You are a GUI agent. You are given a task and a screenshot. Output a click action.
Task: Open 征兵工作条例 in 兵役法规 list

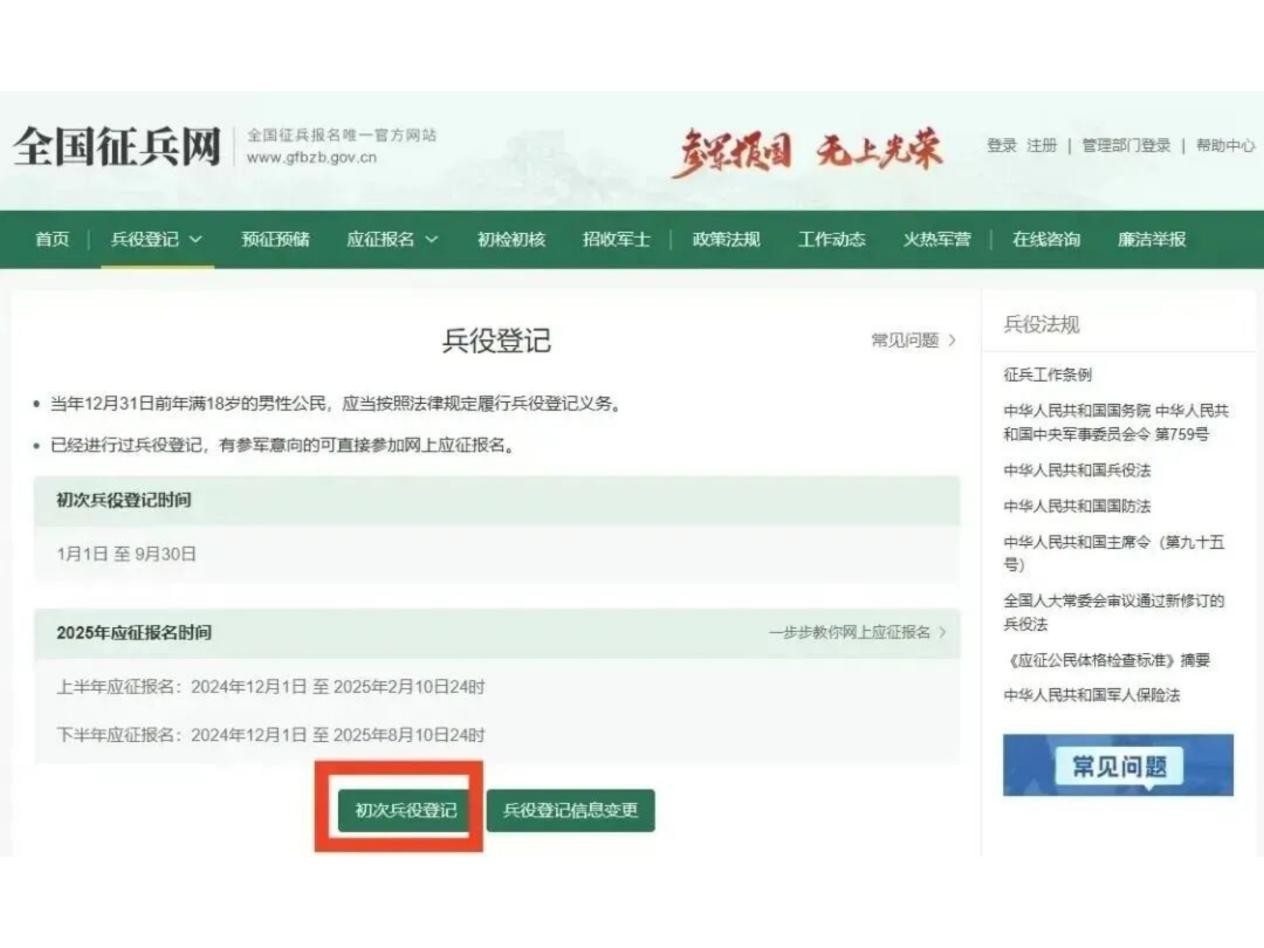pos(1047,375)
